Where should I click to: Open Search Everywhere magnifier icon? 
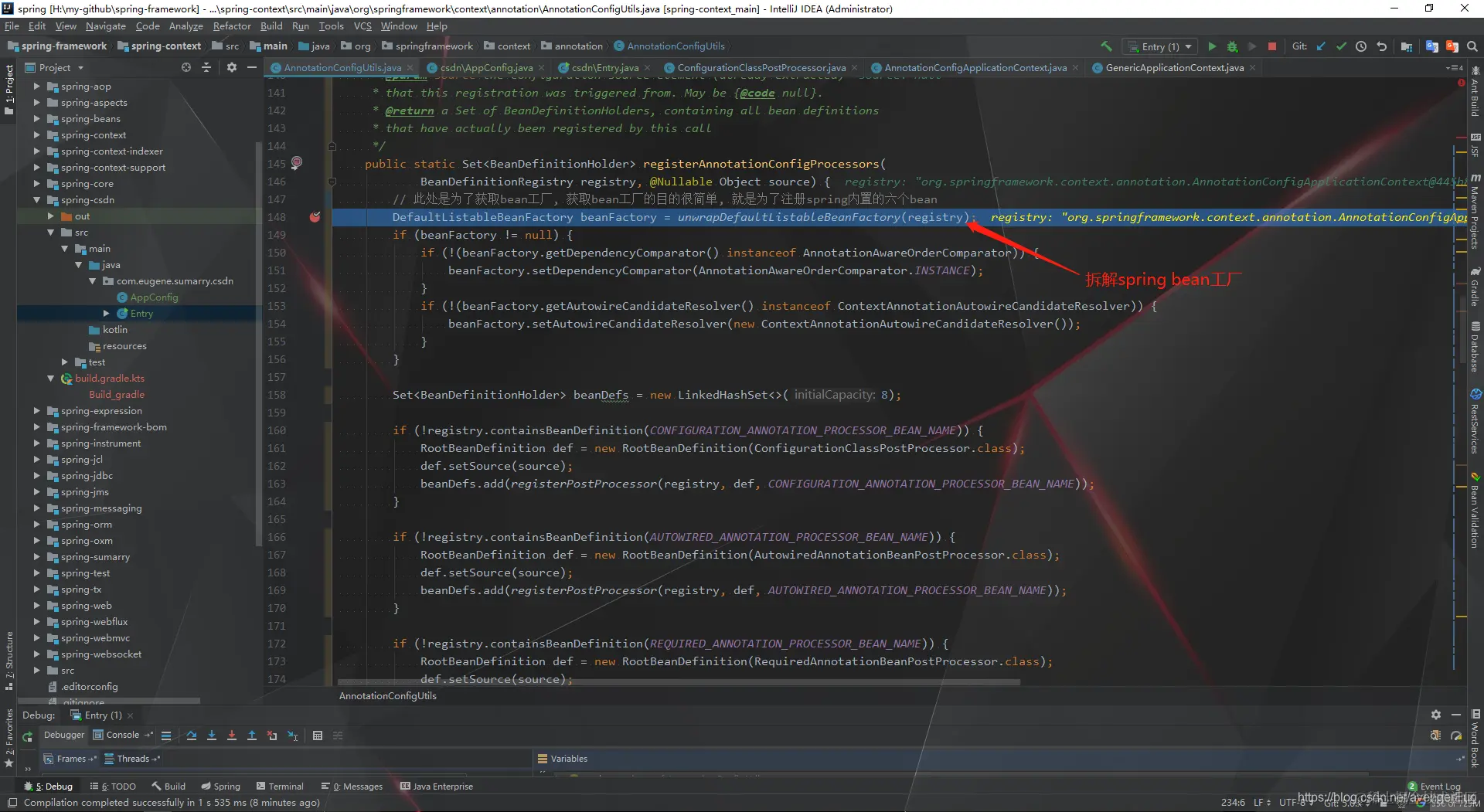[x=1472, y=46]
